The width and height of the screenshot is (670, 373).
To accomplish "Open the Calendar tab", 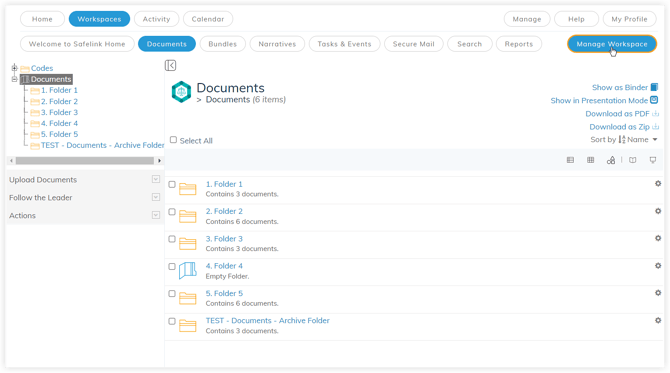I will (208, 19).
